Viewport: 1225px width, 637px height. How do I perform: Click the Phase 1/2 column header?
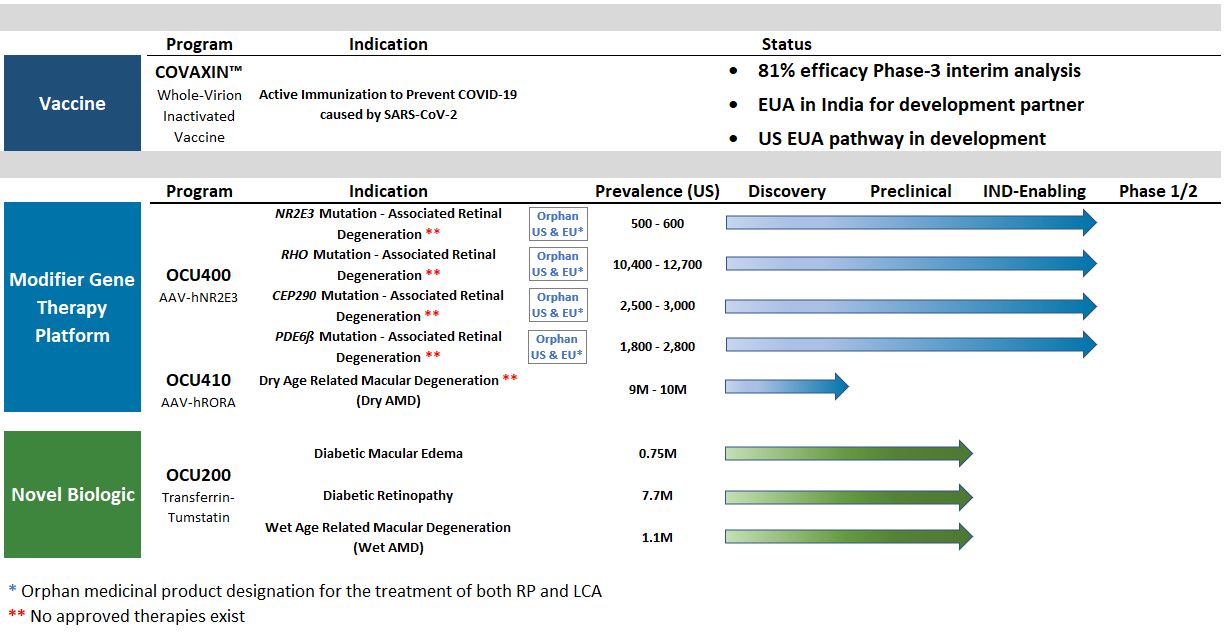coord(1157,191)
